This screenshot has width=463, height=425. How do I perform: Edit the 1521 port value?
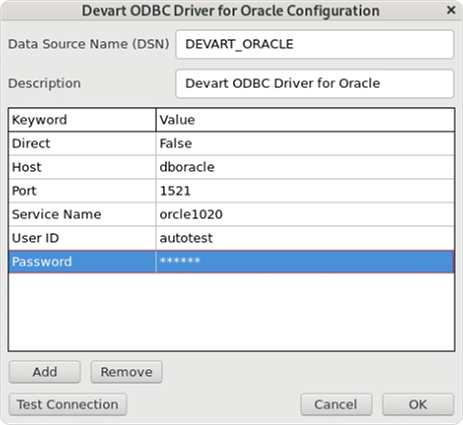[x=305, y=191]
